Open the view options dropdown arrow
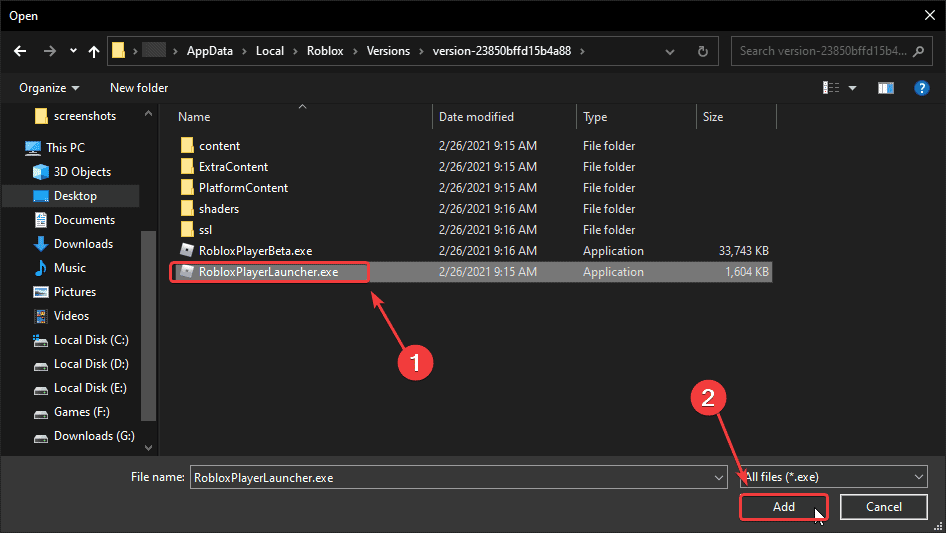The image size is (946, 533). point(852,88)
